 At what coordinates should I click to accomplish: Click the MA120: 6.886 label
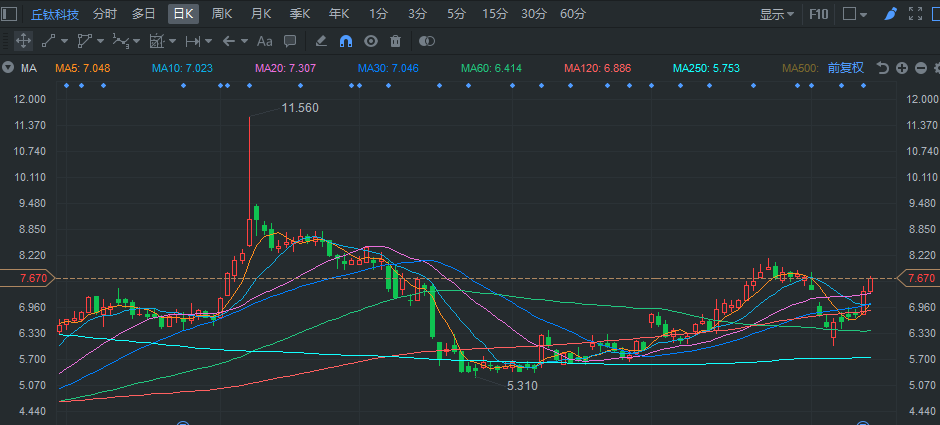click(598, 68)
